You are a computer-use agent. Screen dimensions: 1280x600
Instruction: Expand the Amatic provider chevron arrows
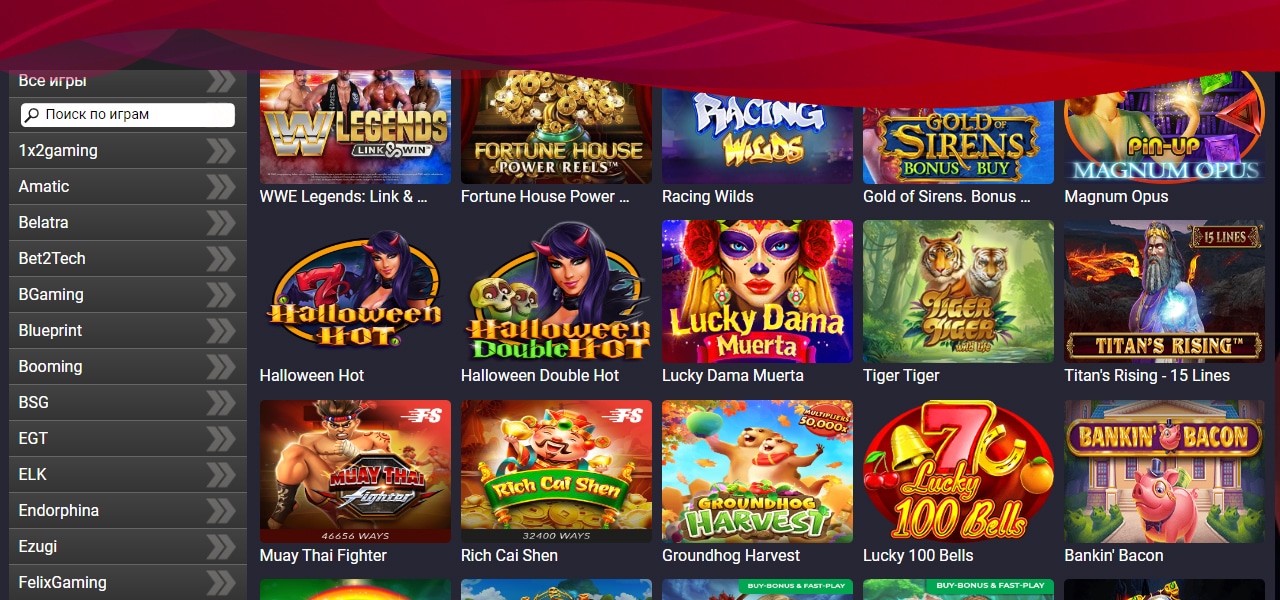tap(221, 187)
